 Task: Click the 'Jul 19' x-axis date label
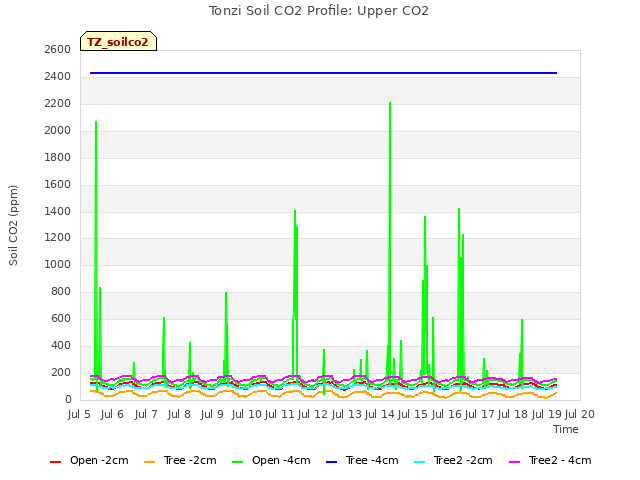point(547,415)
